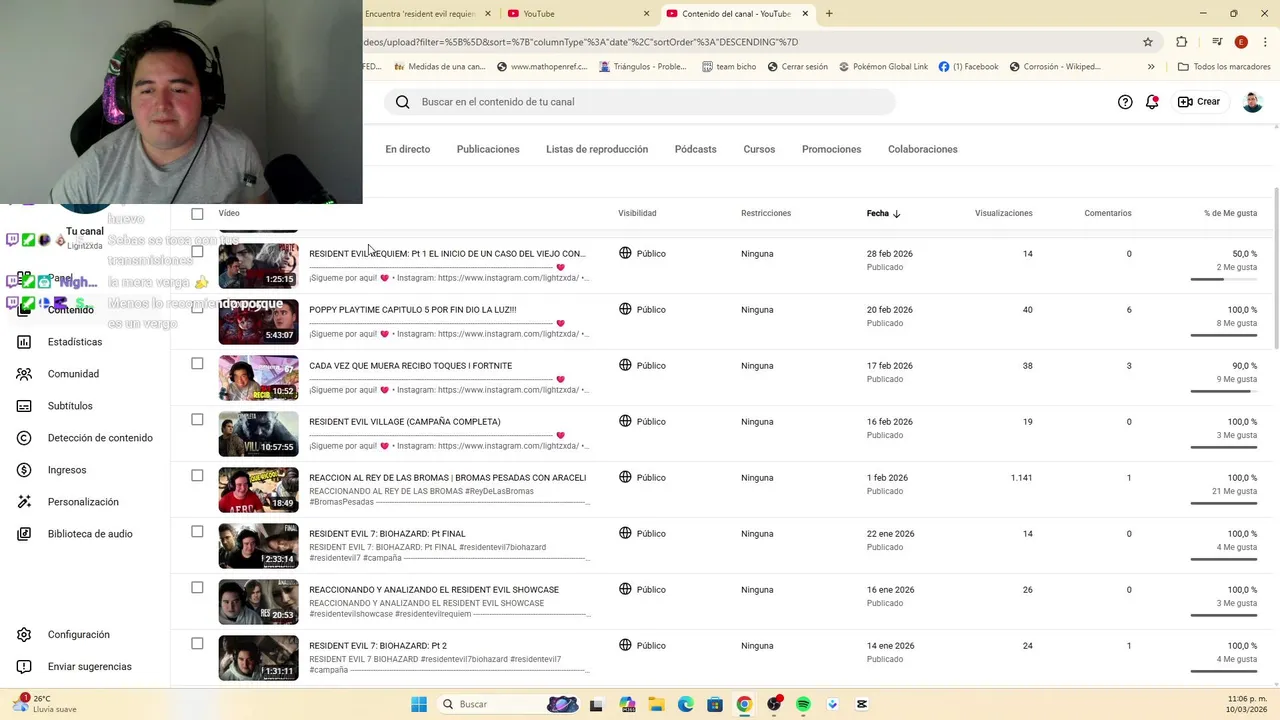Open visibility of Poppy Playtime video
The width and height of the screenshot is (1280, 720).
coord(642,310)
